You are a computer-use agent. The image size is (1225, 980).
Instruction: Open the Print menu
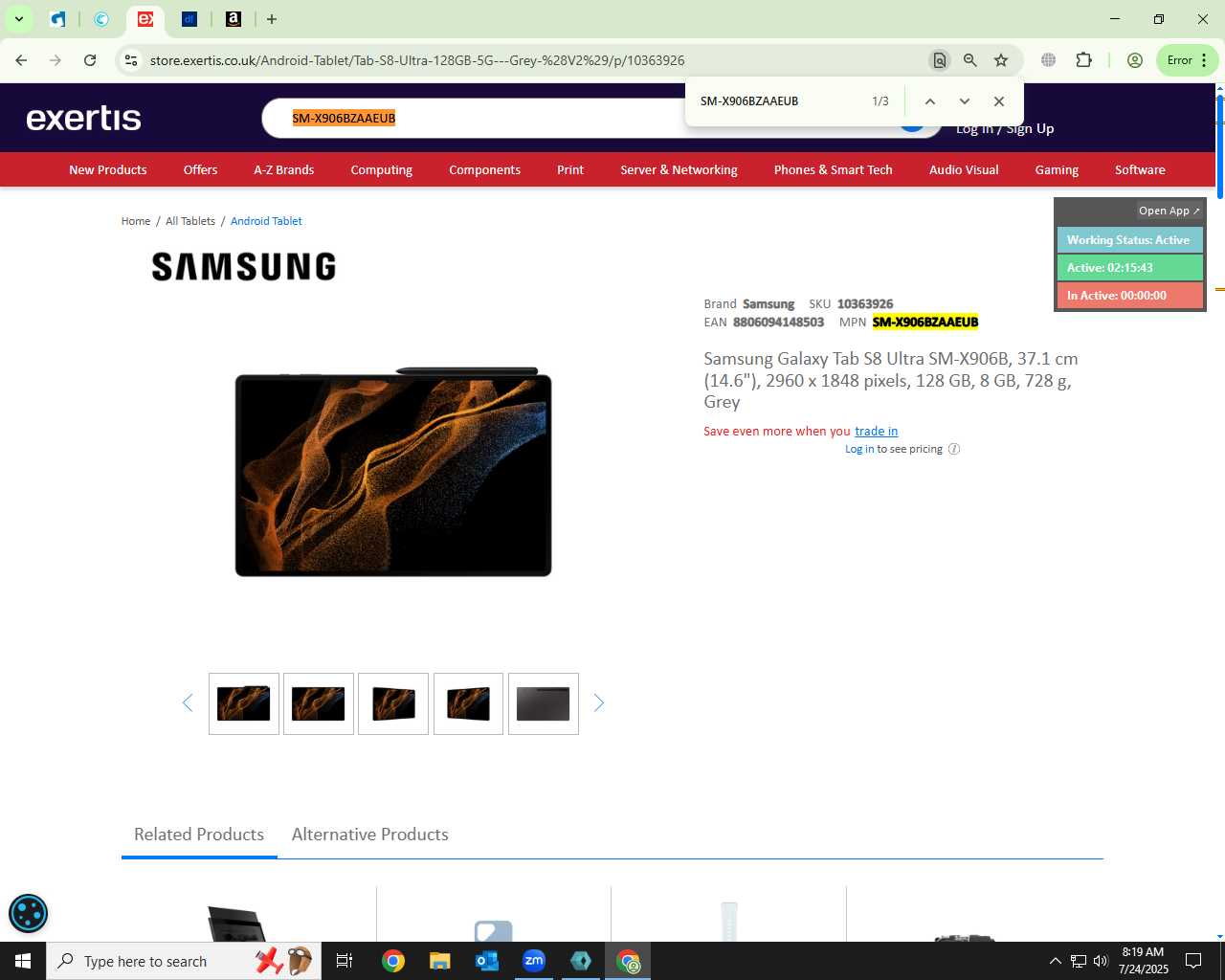click(570, 169)
